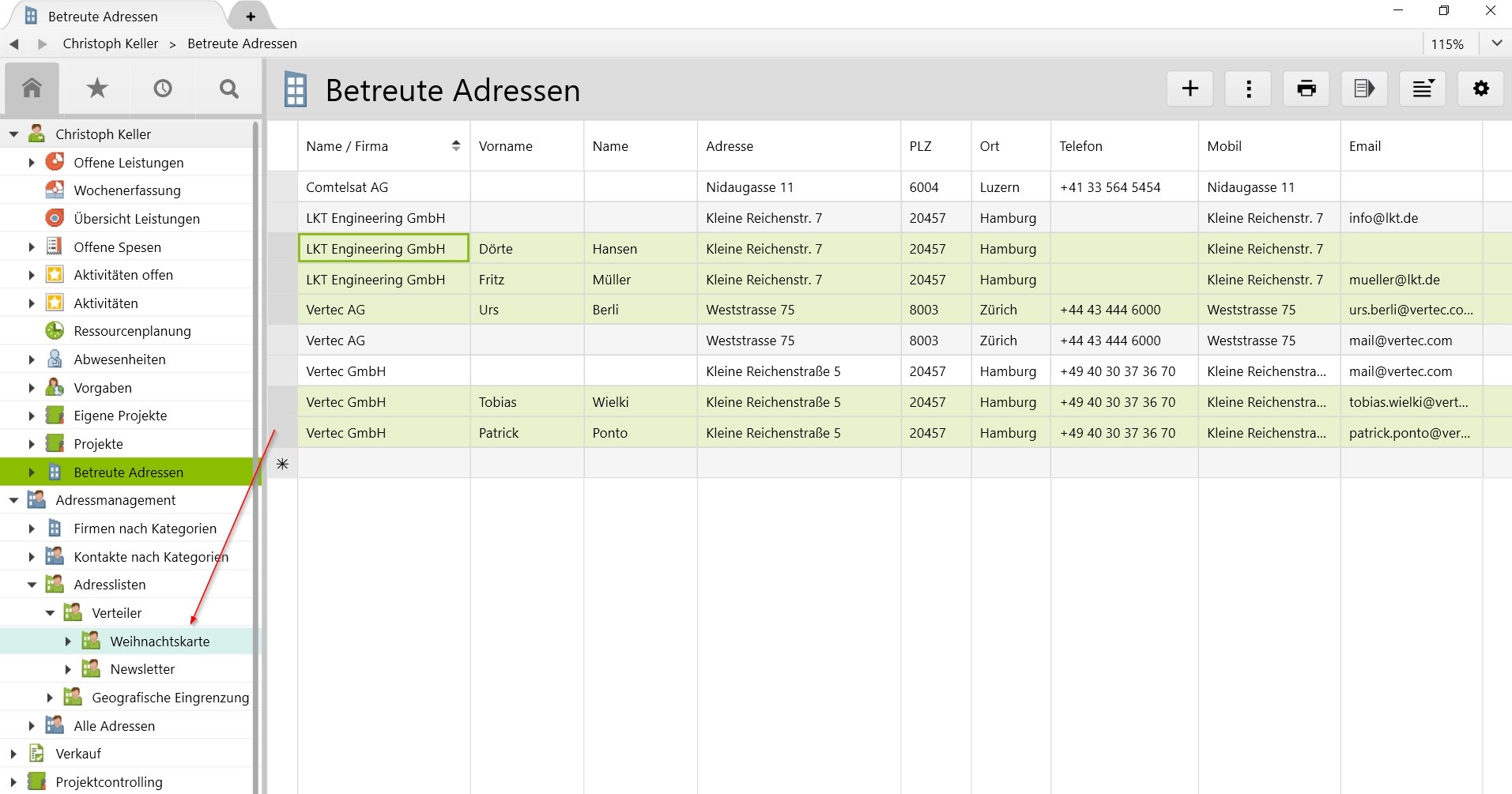Open the three-dot actions menu
1512x794 pixels.
click(x=1248, y=88)
